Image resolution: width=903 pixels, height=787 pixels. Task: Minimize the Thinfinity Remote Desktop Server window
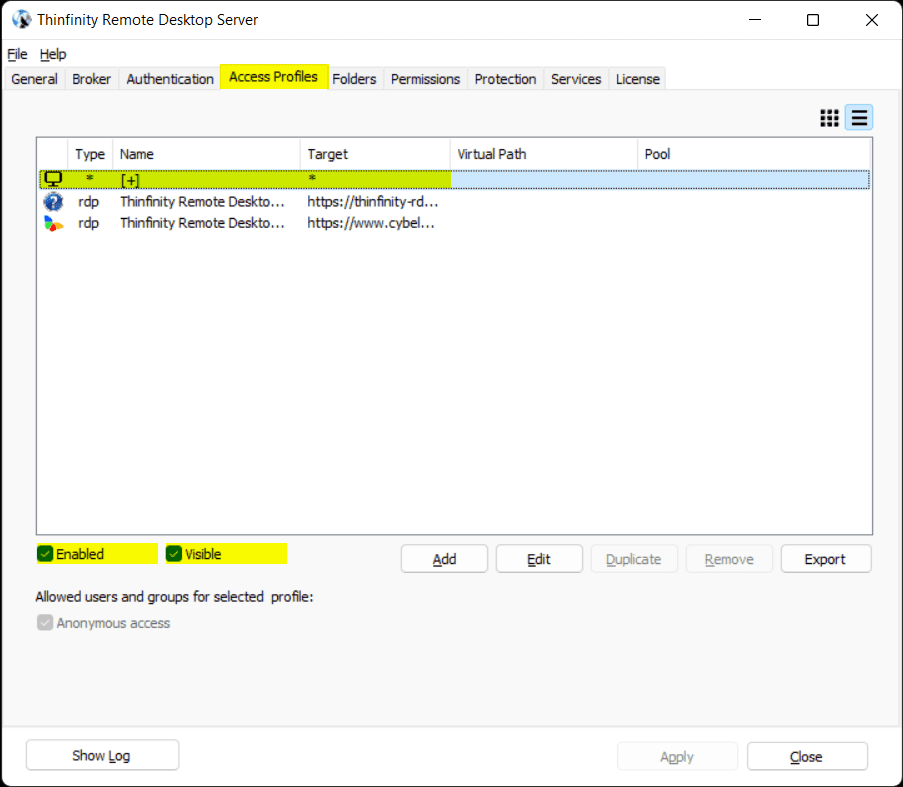pyautogui.click(x=755, y=20)
